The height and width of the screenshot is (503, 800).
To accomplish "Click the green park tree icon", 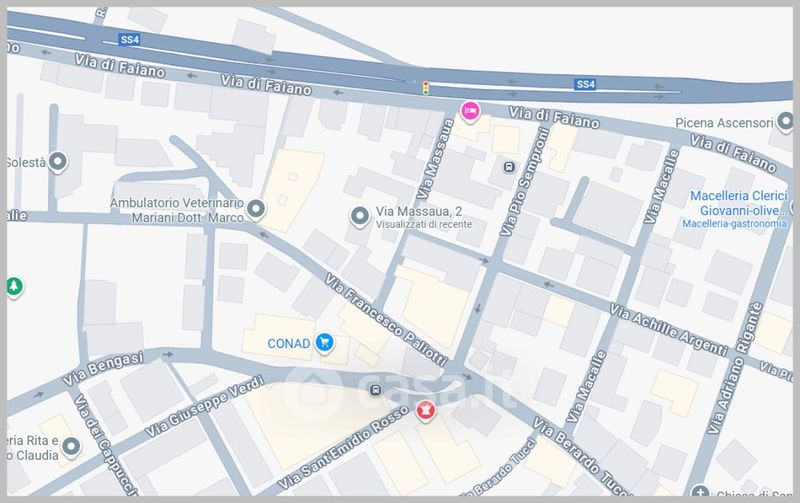I will click(x=14, y=287).
